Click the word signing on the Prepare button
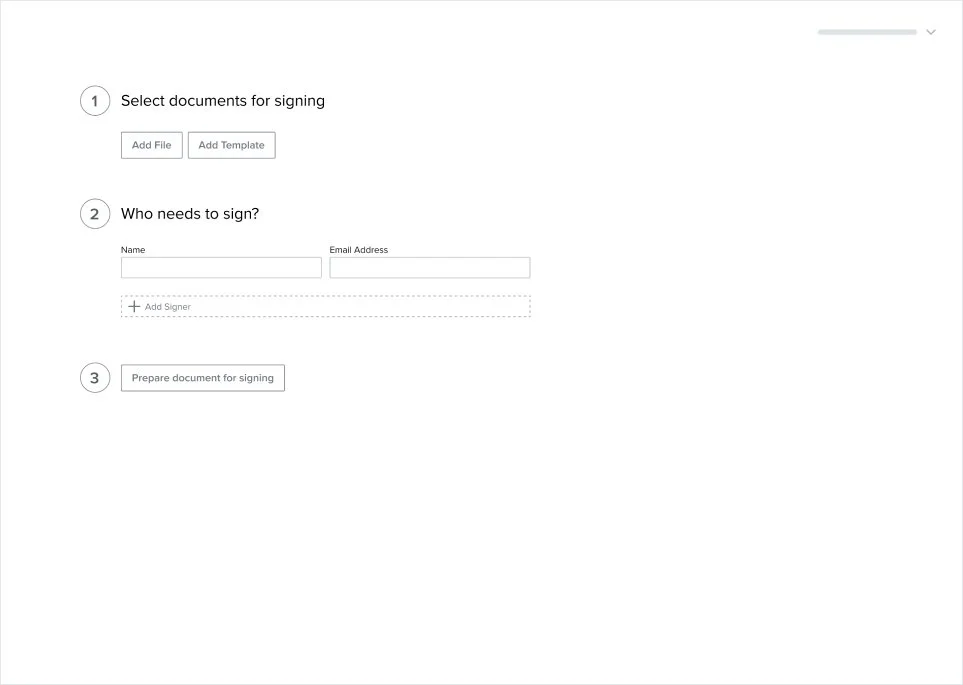Viewport: 963px width, 685px height. point(256,378)
